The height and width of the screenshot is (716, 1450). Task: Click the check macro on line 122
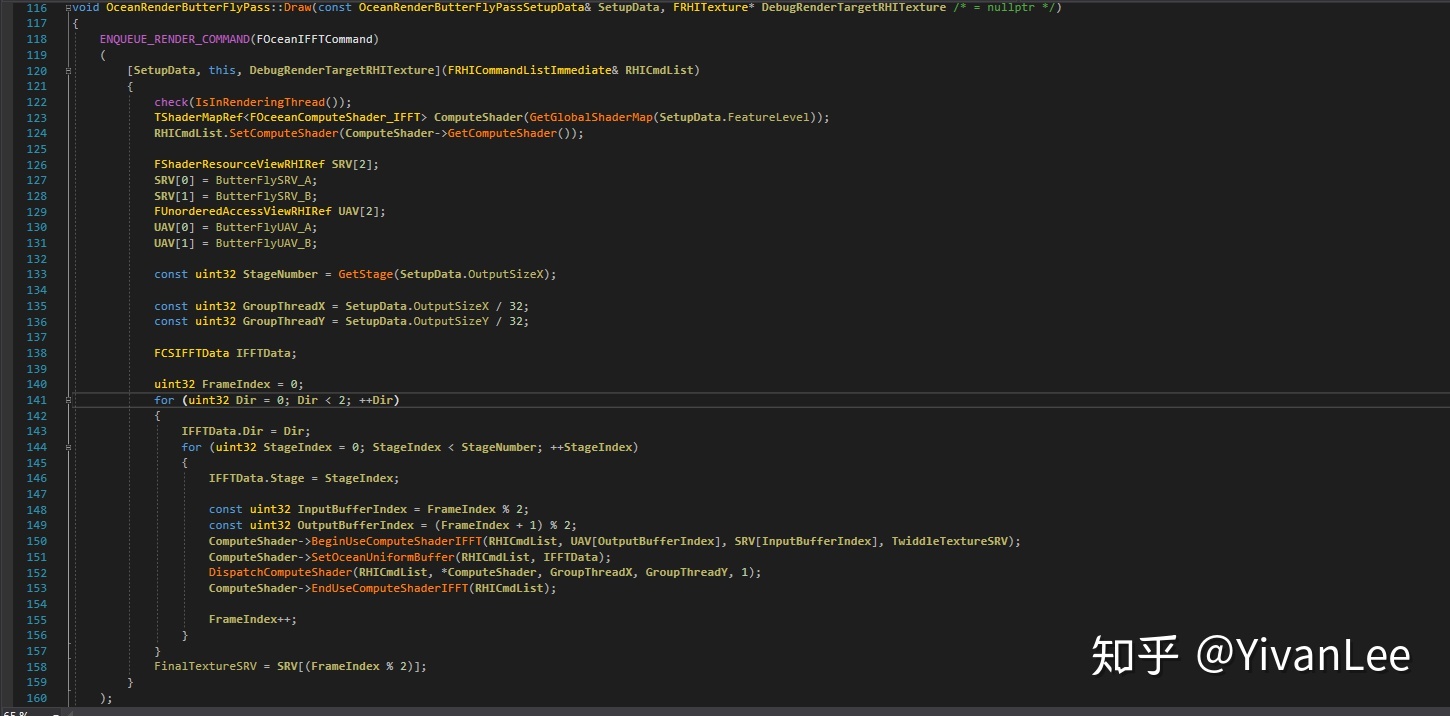[x=171, y=102]
